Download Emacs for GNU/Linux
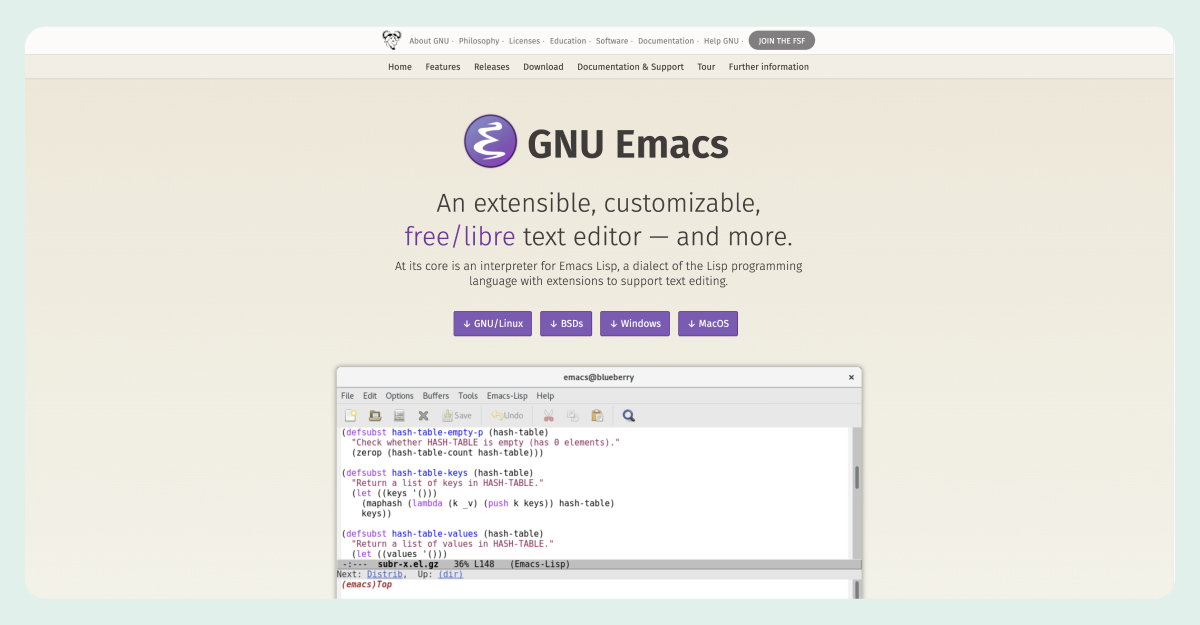The width and height of the screenshot is (1200, 625). click(492, 324)
